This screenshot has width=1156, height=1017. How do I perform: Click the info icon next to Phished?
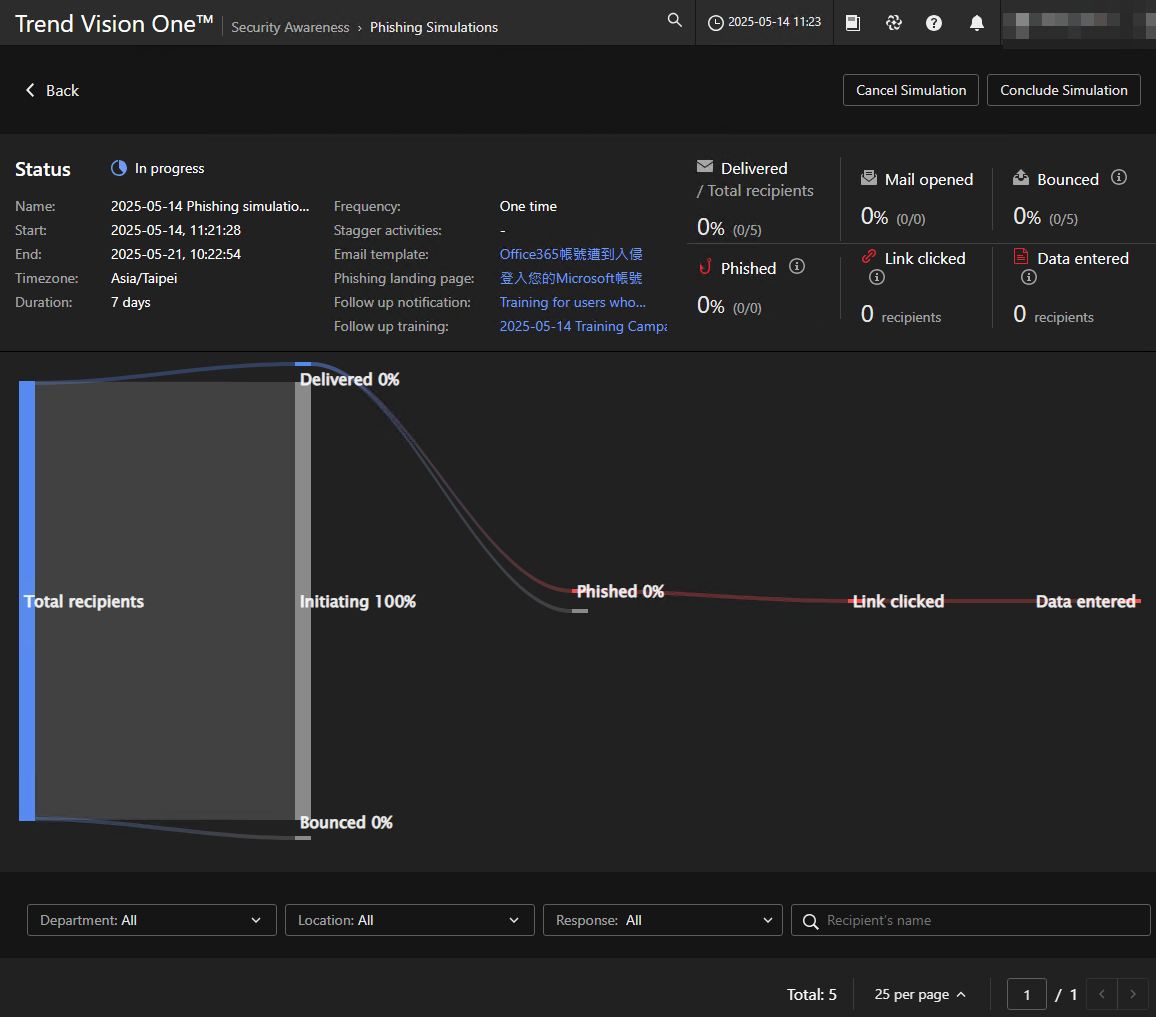click(x=797, y=267)
